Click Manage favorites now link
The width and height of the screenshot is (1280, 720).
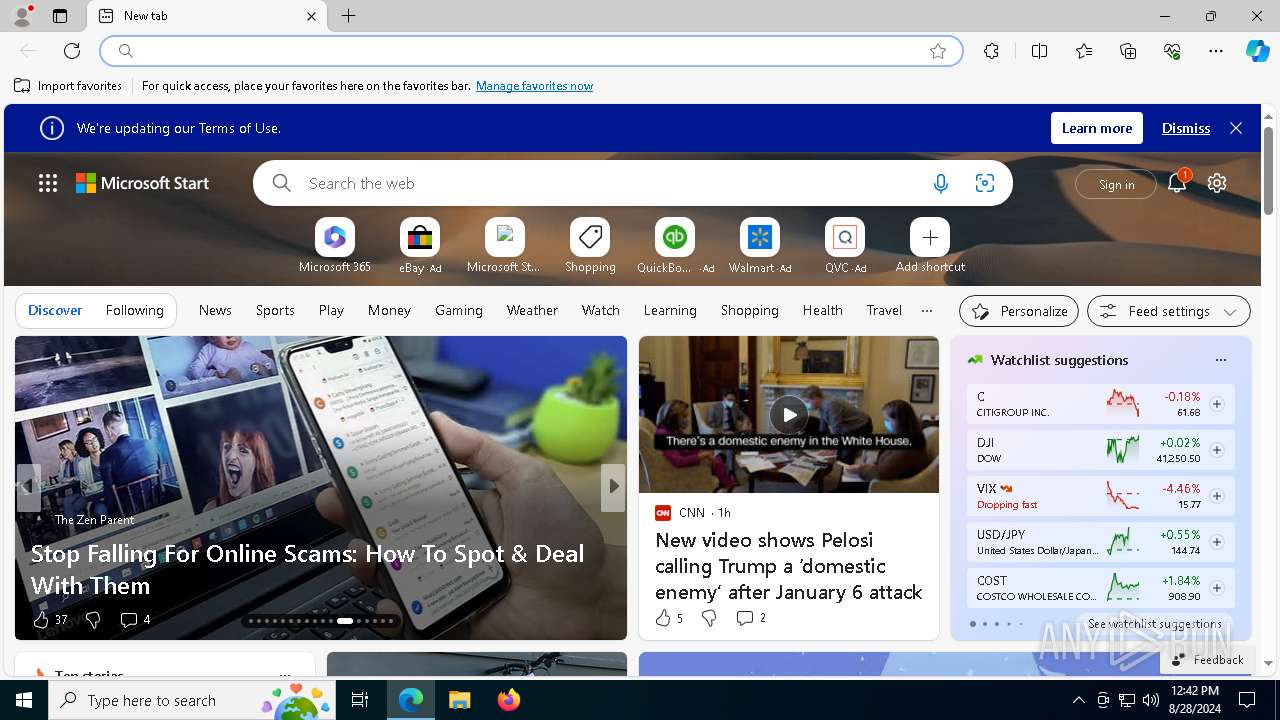tap(534, 86)
